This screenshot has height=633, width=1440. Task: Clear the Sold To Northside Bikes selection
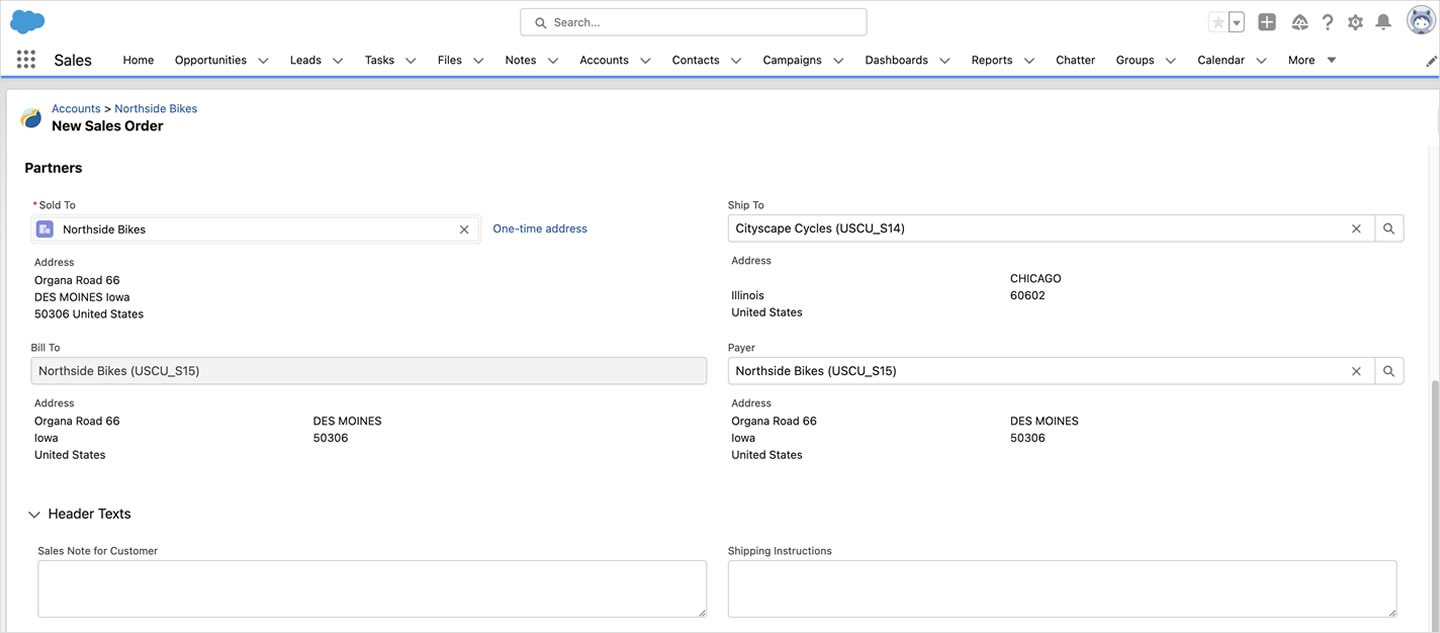point(464,229)
